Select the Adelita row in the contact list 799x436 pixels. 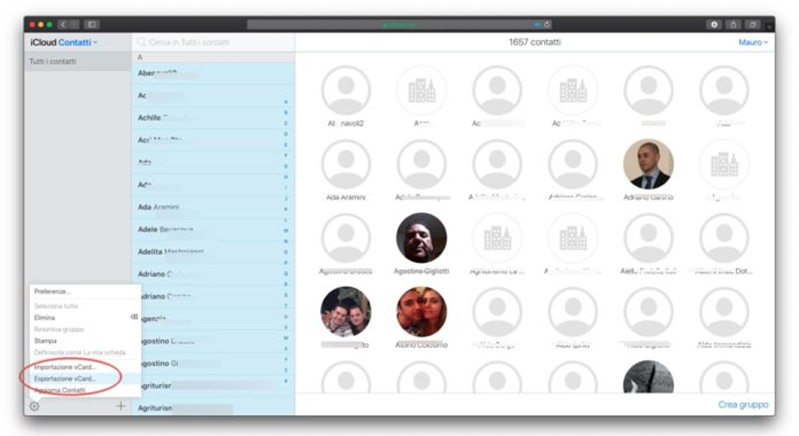213,252
